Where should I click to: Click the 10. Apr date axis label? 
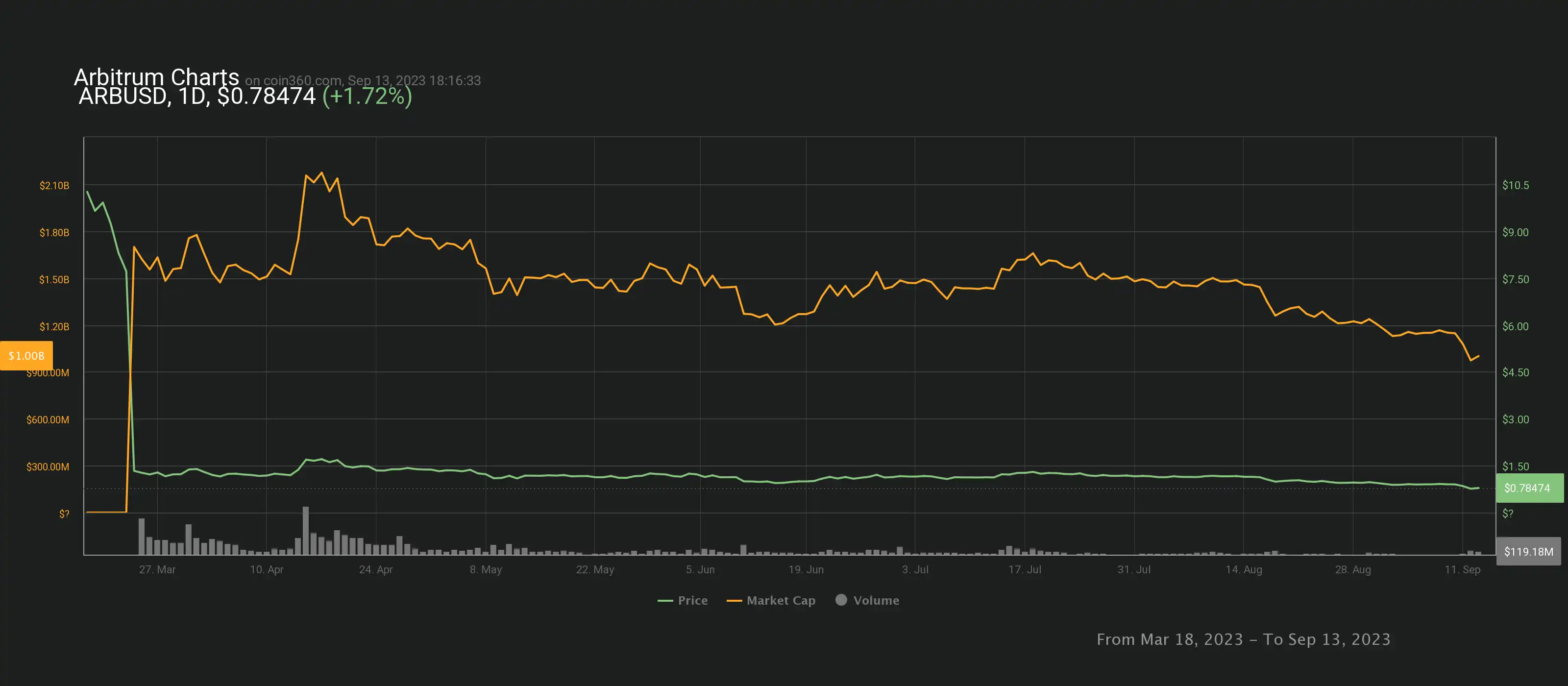[x=267, y=569]
